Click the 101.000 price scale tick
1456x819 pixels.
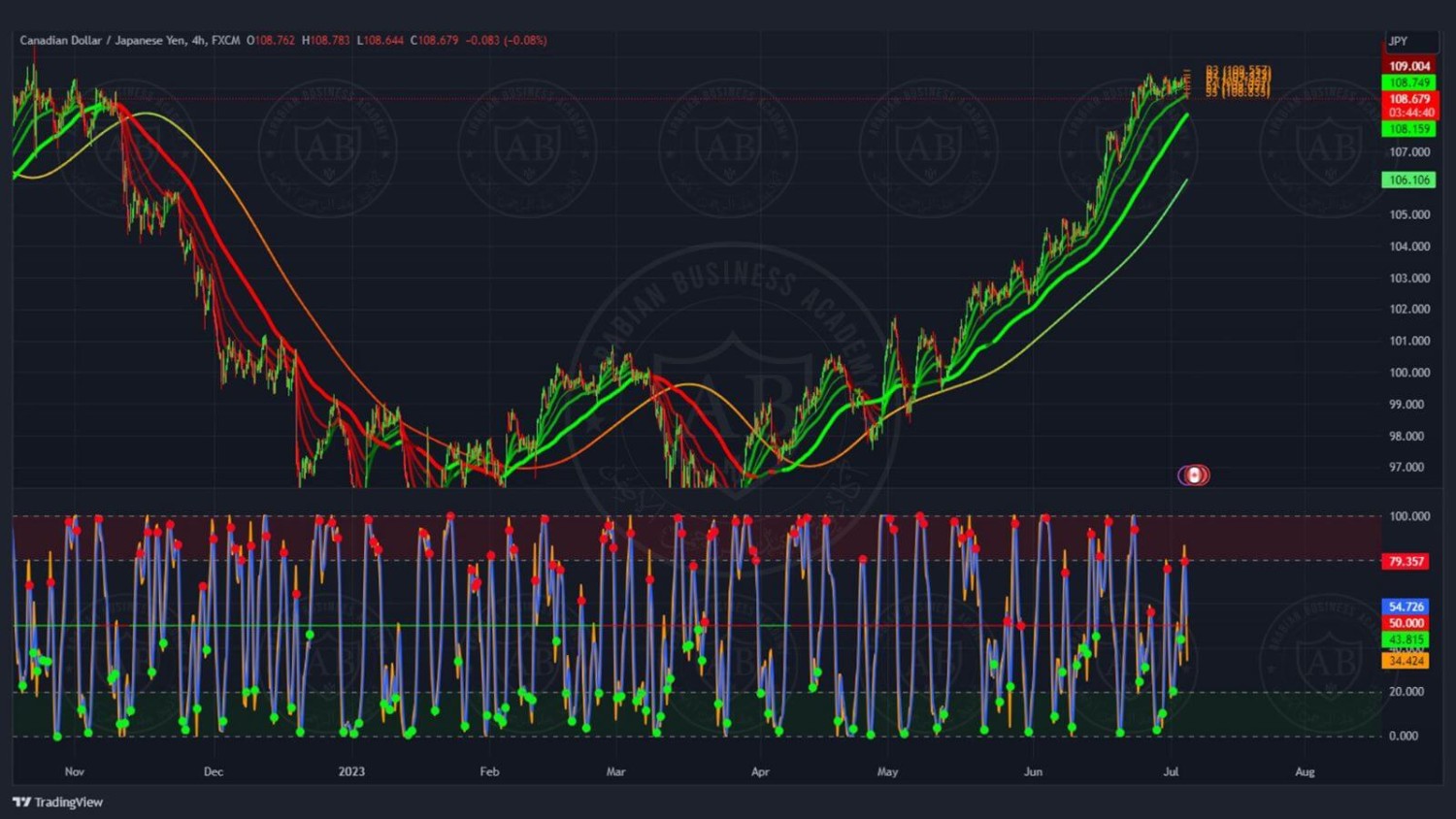[x=1409, y=341]
